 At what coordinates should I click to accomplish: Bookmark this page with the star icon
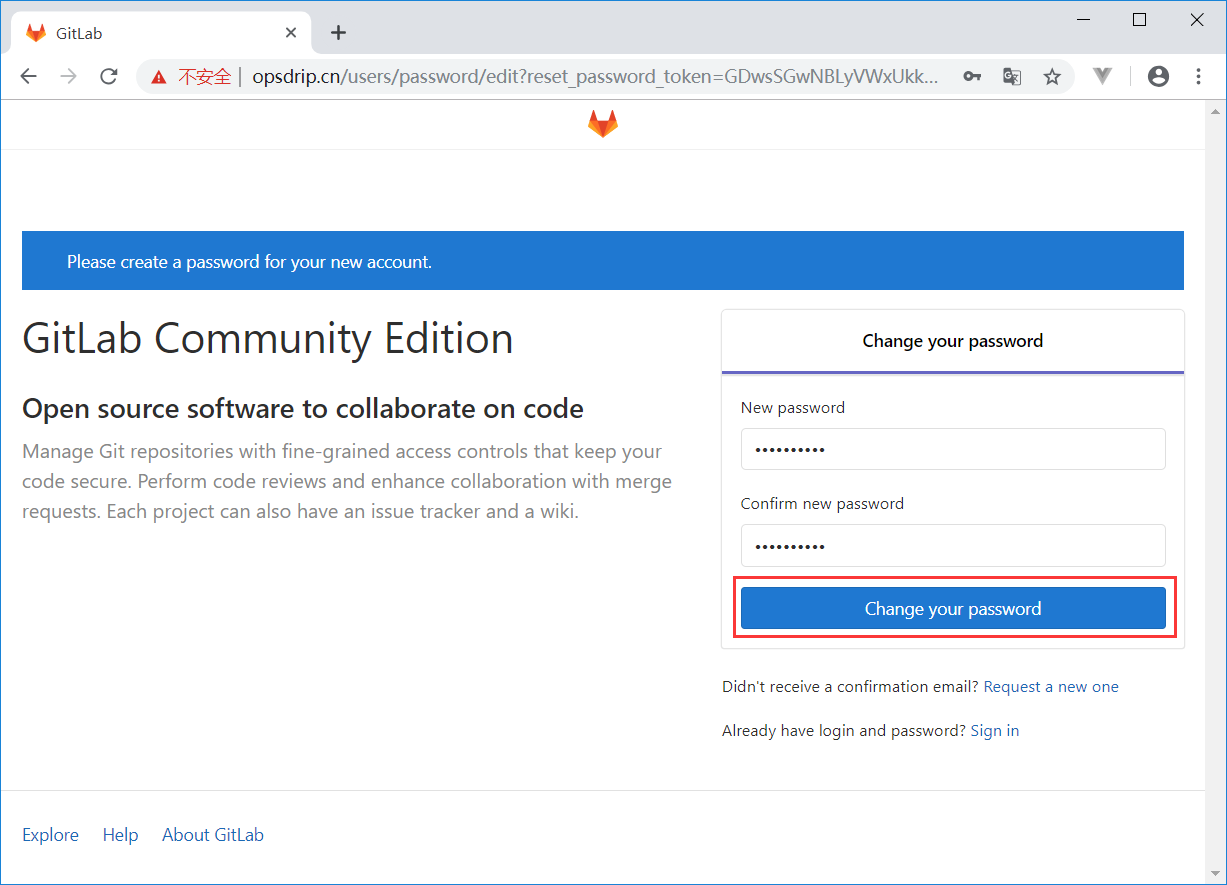click(x=1052, y=77)
